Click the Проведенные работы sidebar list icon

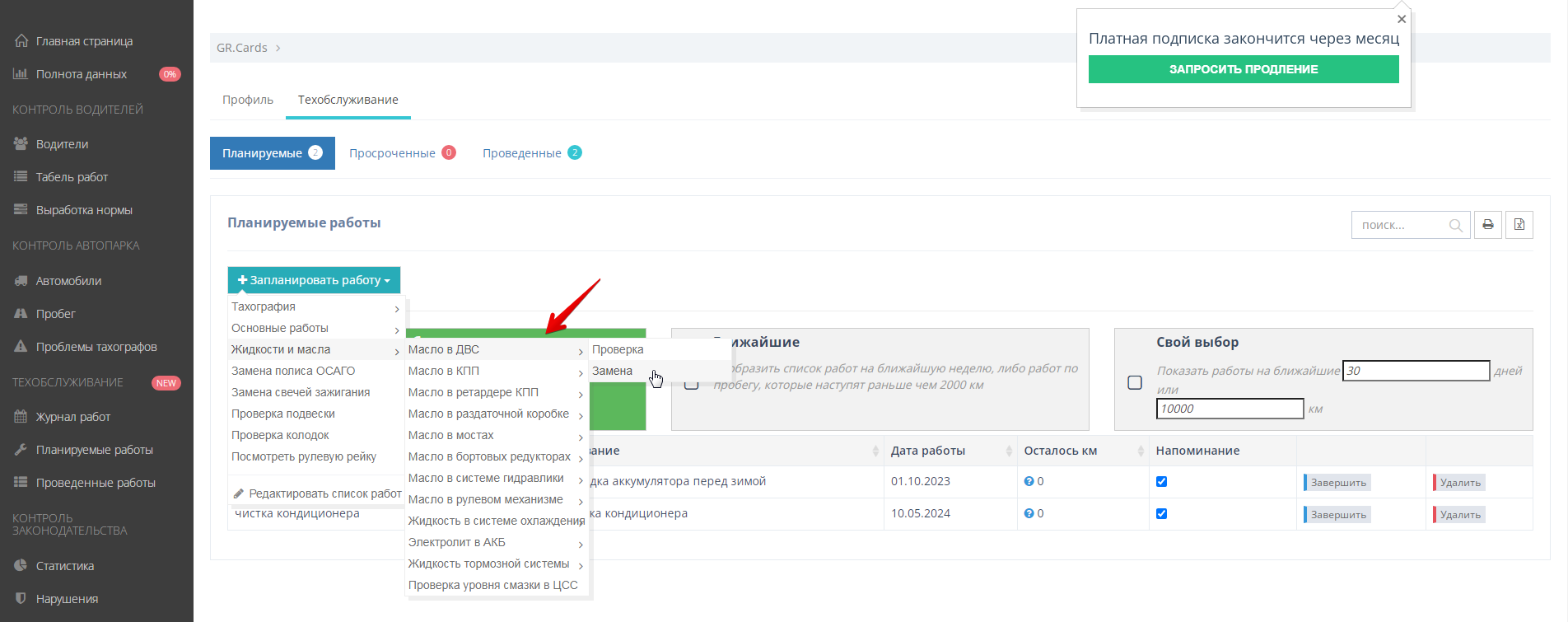[21, 482]
